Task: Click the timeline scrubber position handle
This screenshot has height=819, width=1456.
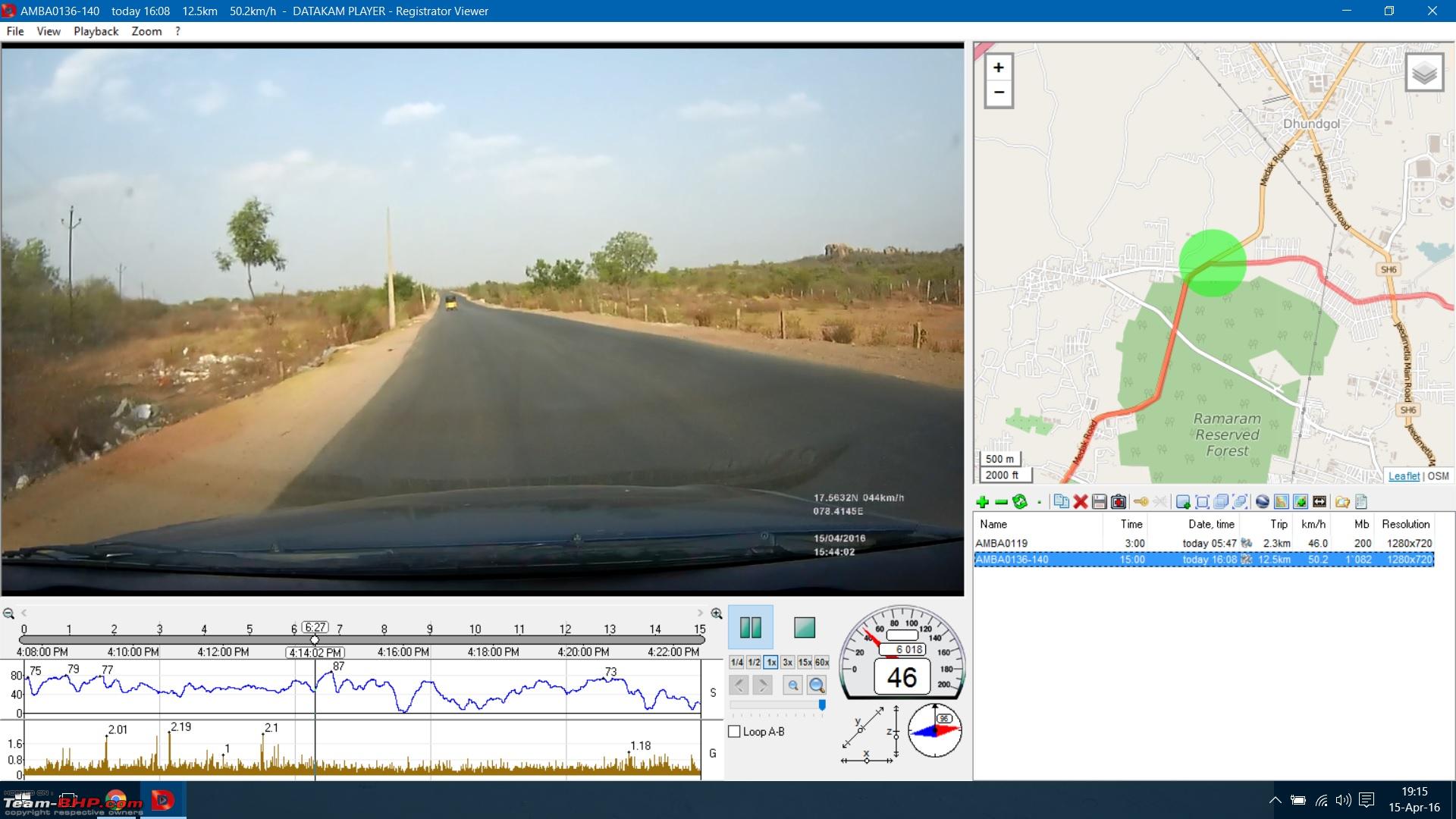Action: tap(315, 640)
